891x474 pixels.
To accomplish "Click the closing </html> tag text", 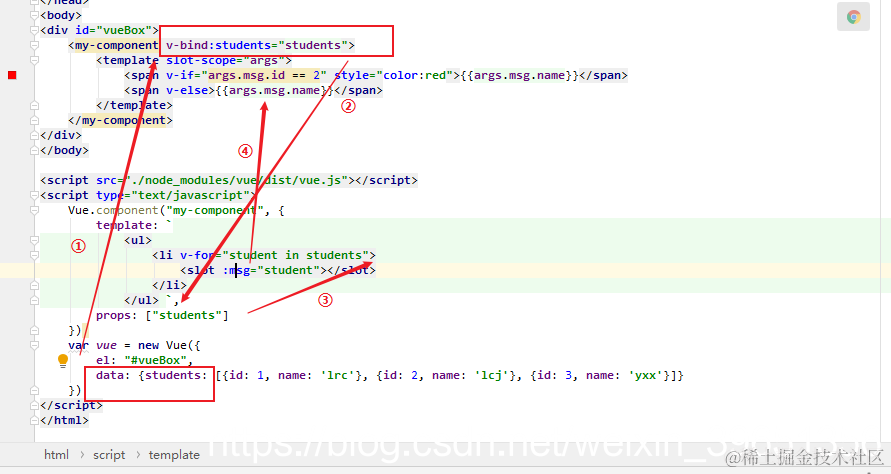I will pyautogui.click(x=64, y=421).
